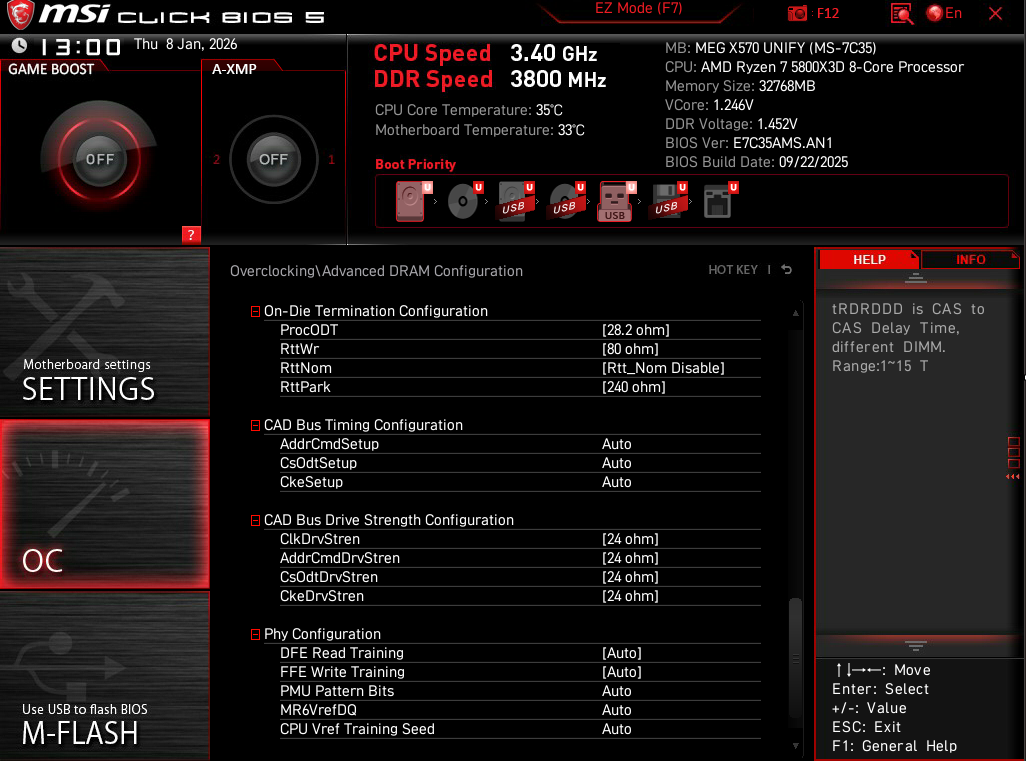
Task: Open DFE Read Training Auto dropdown
Action: pos(622,652)
